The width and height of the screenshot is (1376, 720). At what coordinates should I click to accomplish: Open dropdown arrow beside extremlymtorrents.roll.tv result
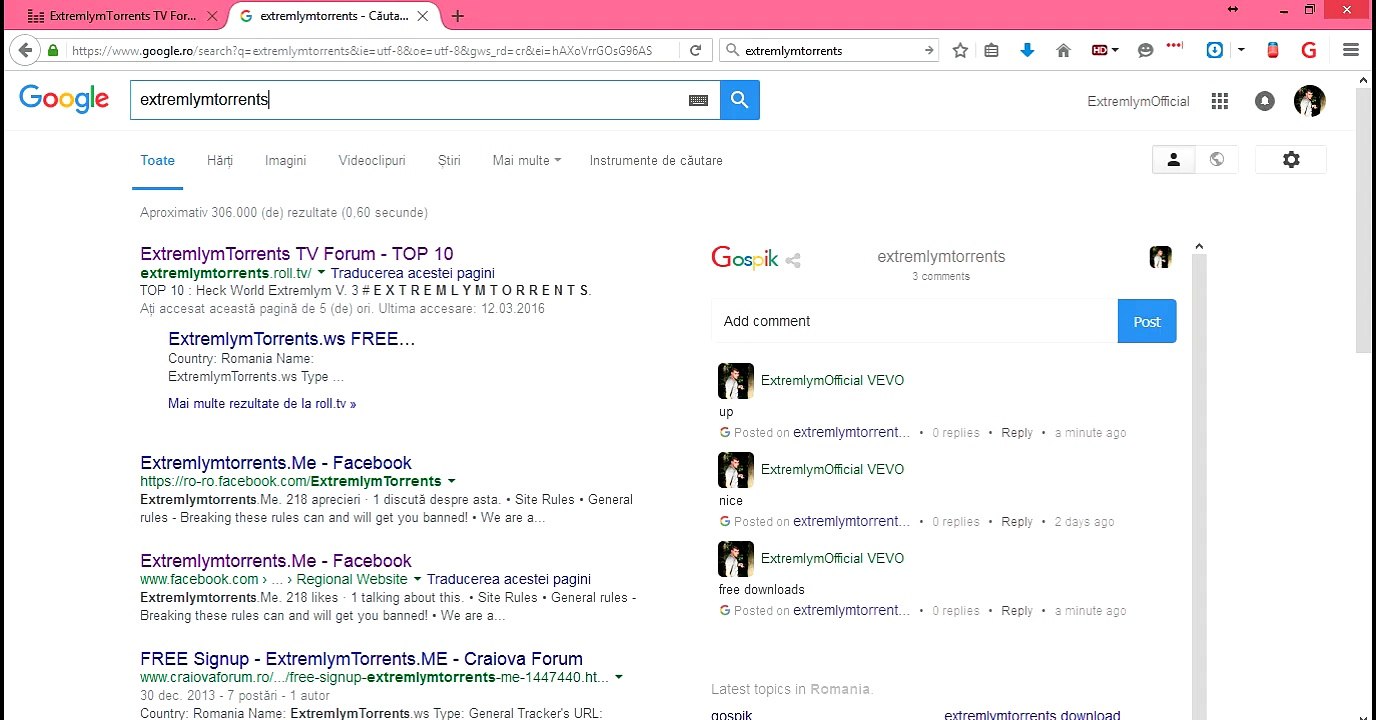(x=321, y=273)
